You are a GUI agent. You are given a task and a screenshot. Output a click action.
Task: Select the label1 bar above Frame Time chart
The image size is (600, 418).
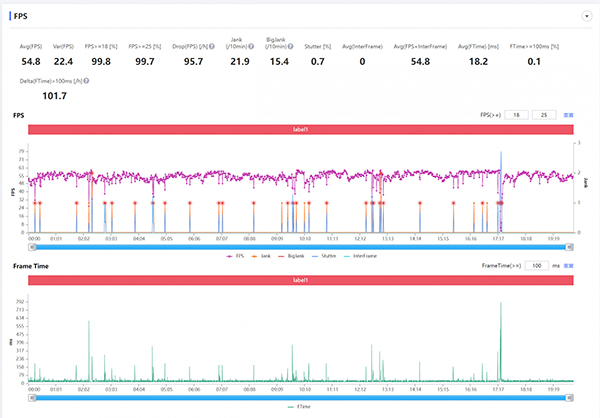click(x=300, y=280)
